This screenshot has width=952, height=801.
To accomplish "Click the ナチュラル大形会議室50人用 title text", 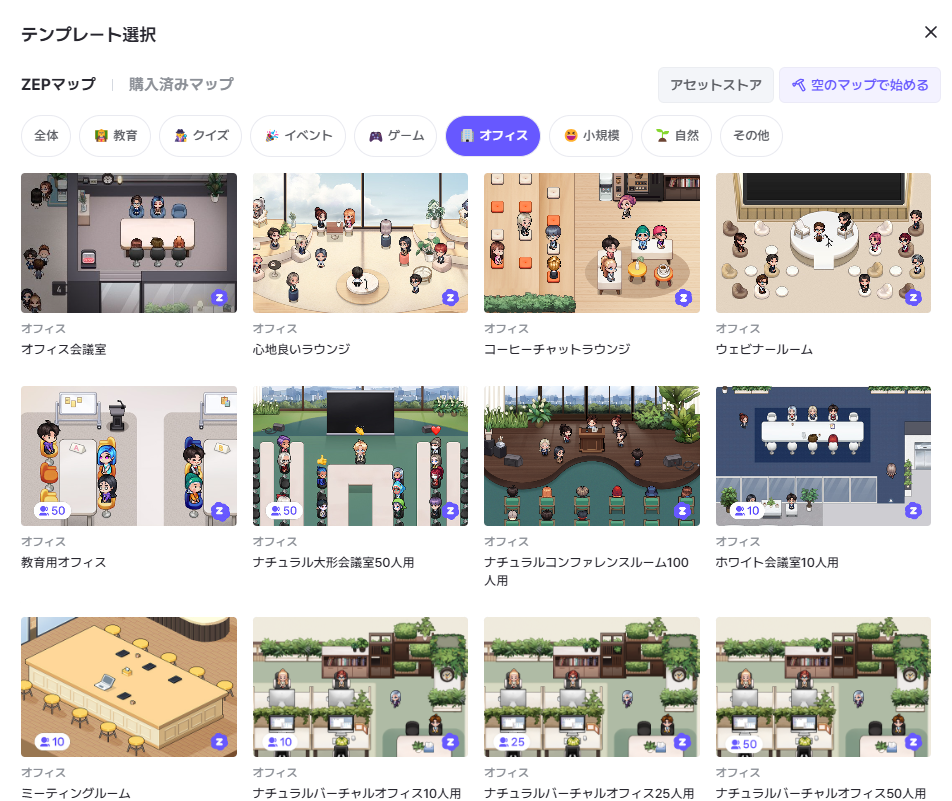I will [334, 562].
